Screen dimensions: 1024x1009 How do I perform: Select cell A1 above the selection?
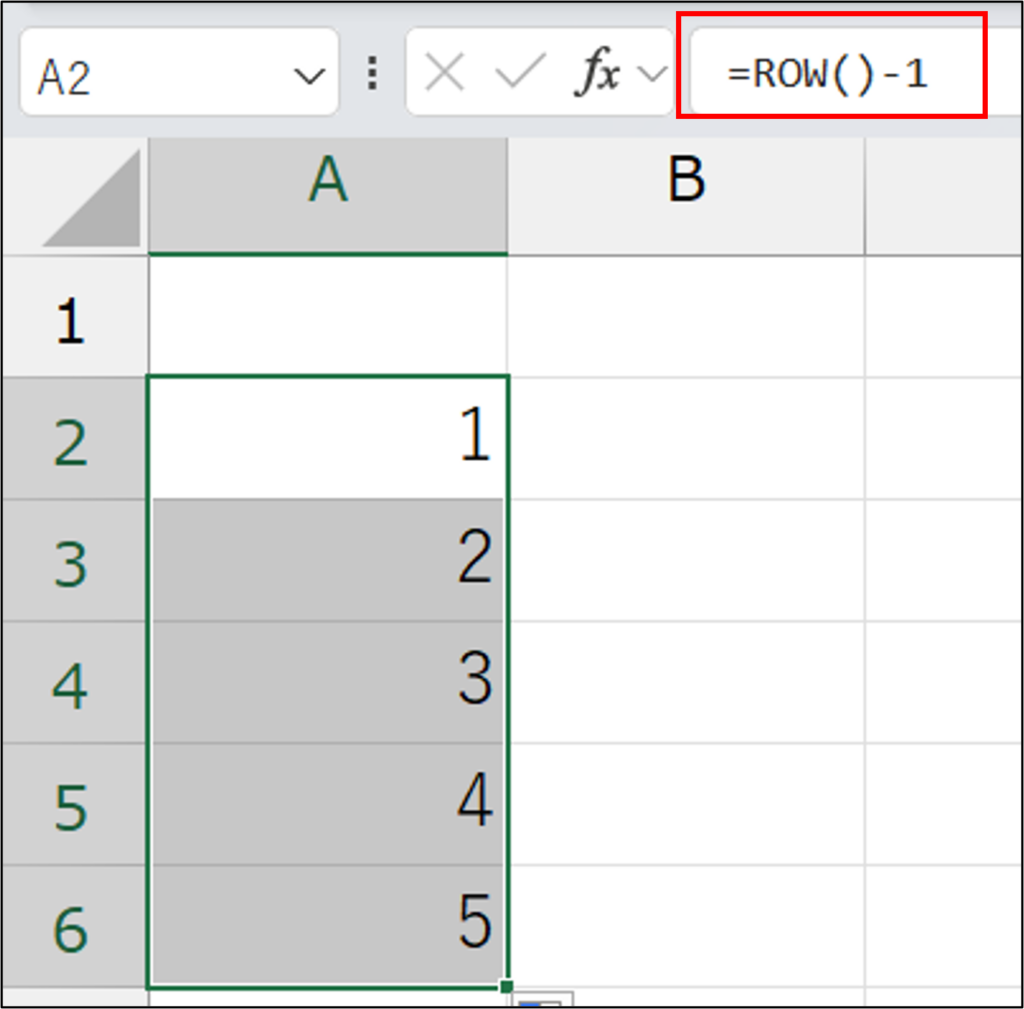coord(328,318)
